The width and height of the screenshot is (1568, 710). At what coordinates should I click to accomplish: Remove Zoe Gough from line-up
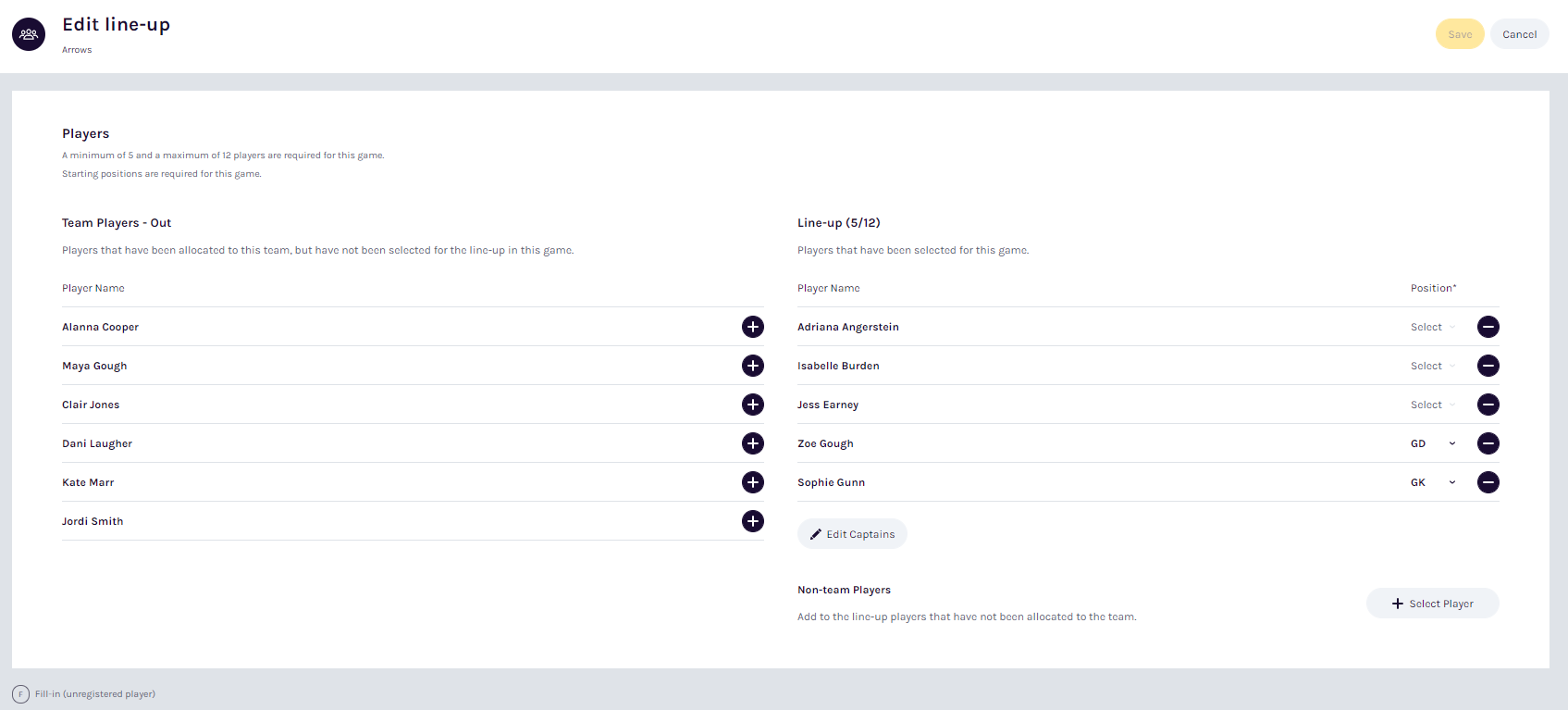[x=1488, y=443]
